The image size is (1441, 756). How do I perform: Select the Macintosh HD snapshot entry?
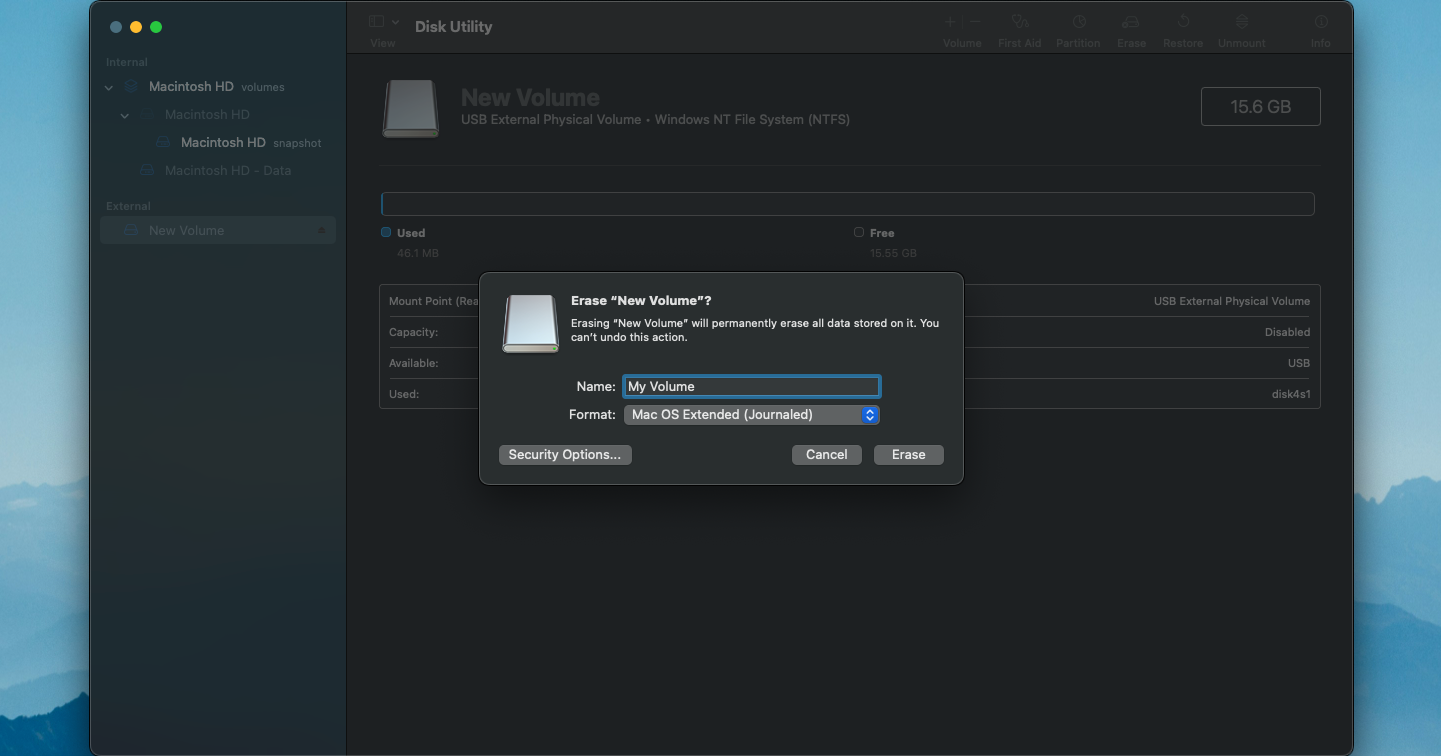tap(222, 142)
